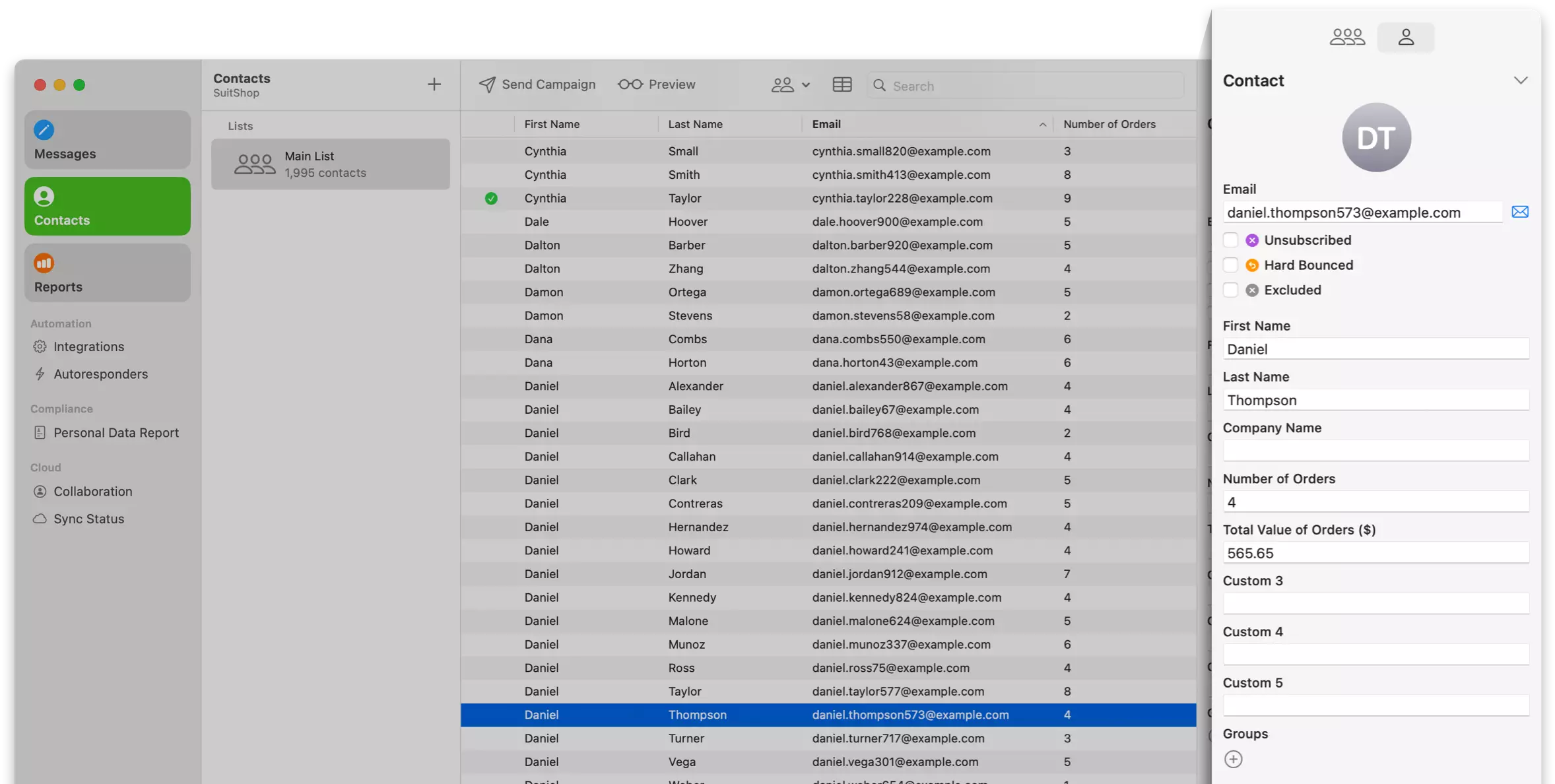Click the search magnifier icon

[879, 85]
